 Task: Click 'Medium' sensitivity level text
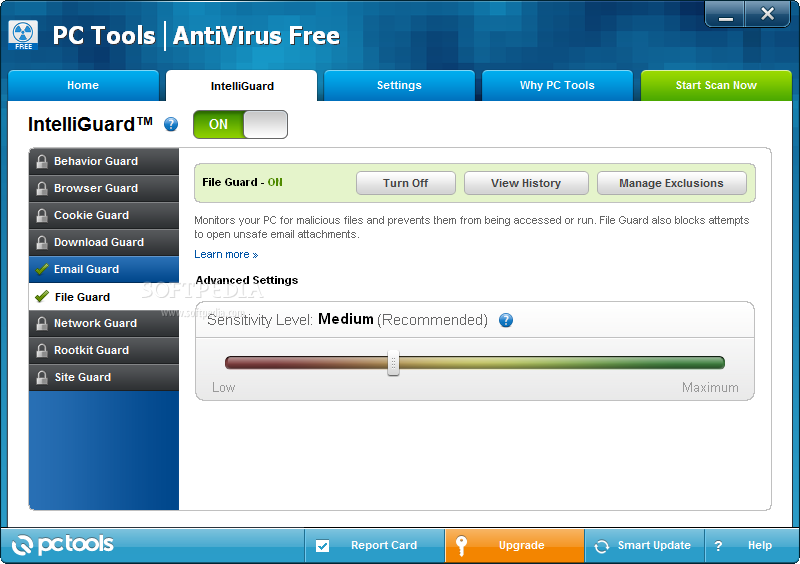coord(346,319)
